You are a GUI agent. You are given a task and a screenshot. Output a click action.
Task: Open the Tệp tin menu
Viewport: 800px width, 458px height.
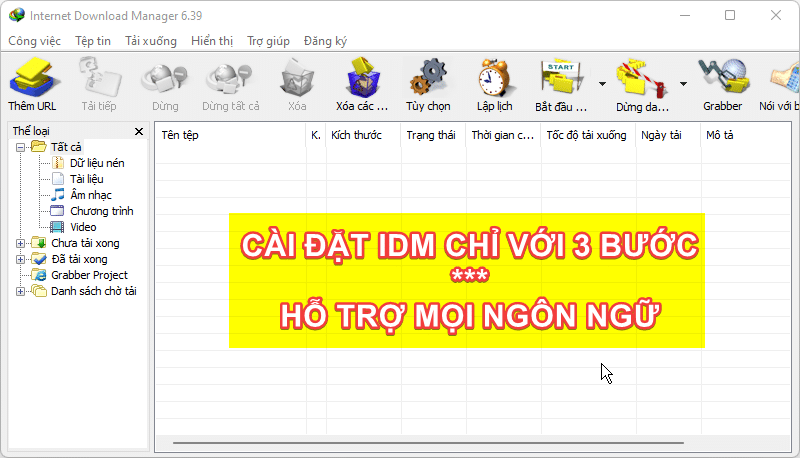[x=93, y=41]
